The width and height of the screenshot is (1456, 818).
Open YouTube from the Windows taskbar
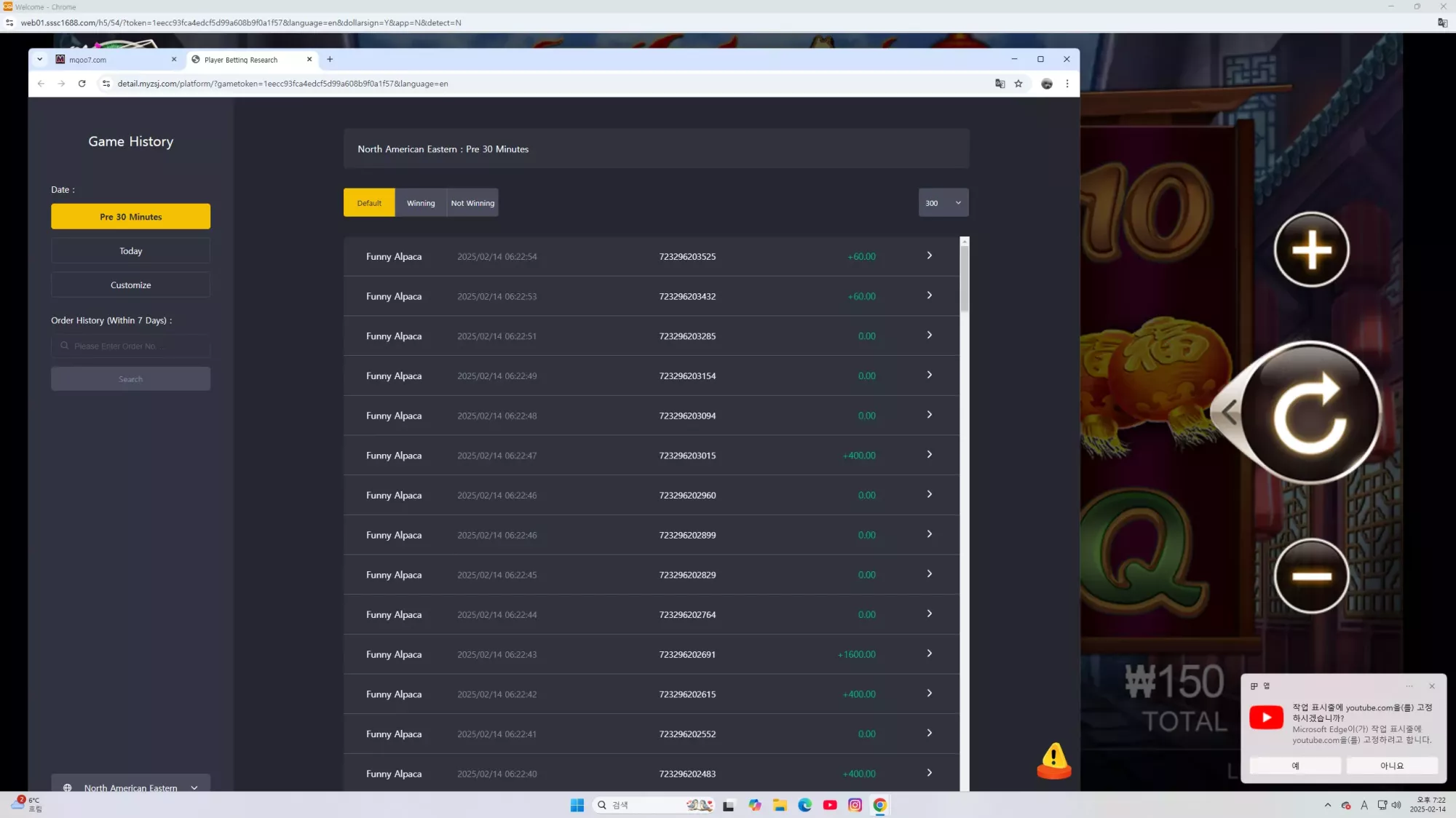[x=830, y=805]
